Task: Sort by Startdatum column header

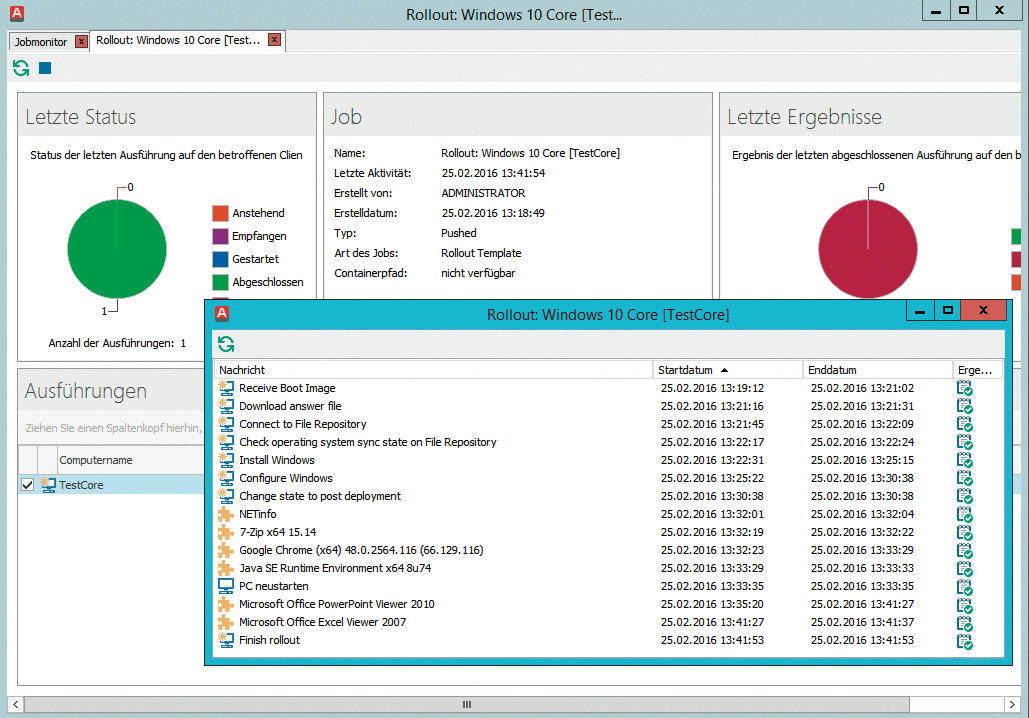Action: coord(690,370)
